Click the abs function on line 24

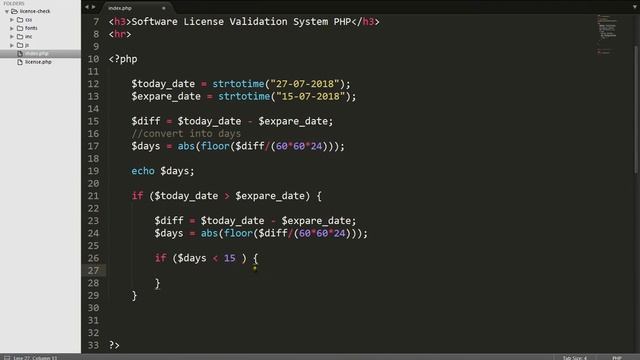pyautogui.click(x=209, y=233)
